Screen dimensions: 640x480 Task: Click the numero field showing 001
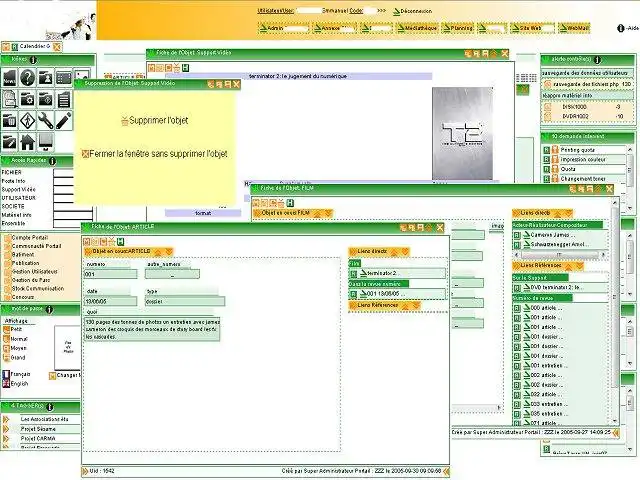pos(110,274)
